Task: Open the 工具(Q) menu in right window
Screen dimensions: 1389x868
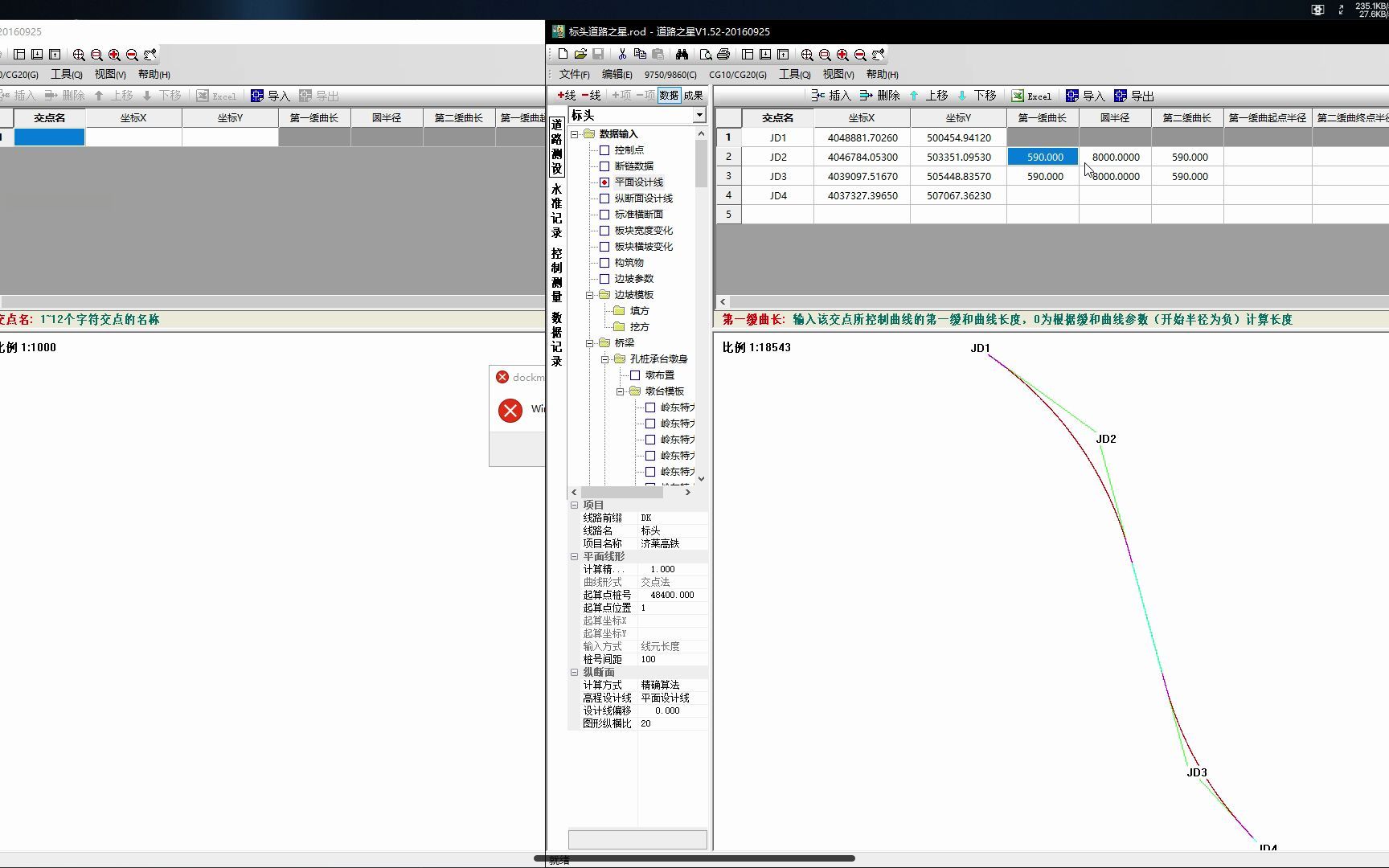Action: [794, 74]
